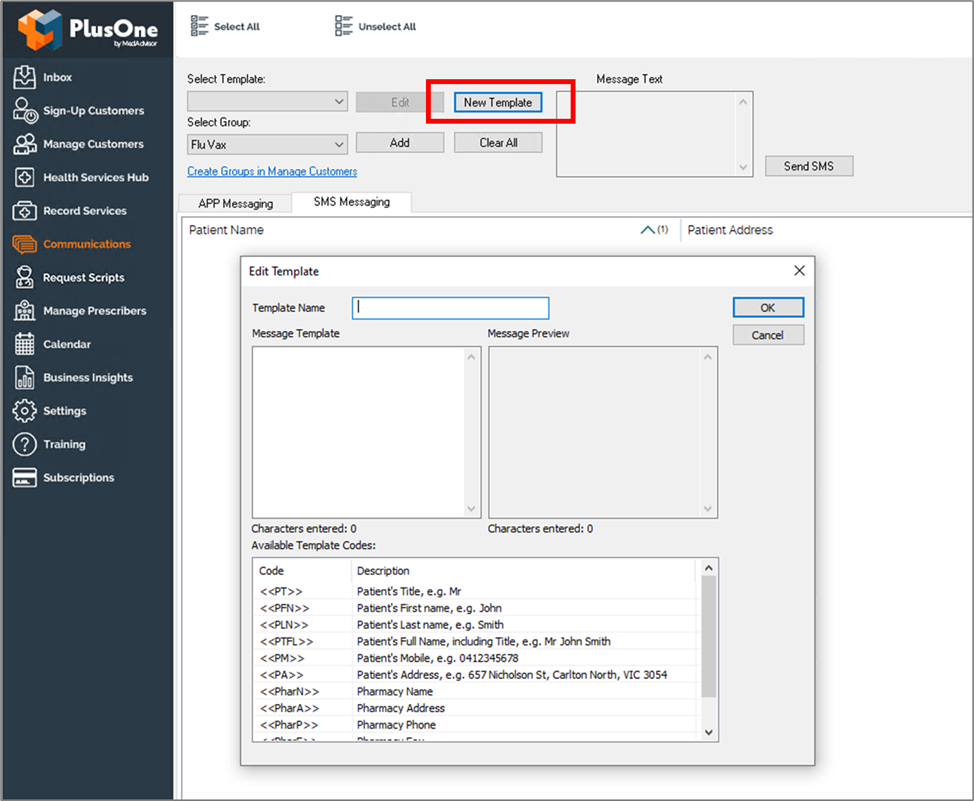
Task: Click the Unselect All checklist icon
Action: (344, 25)
